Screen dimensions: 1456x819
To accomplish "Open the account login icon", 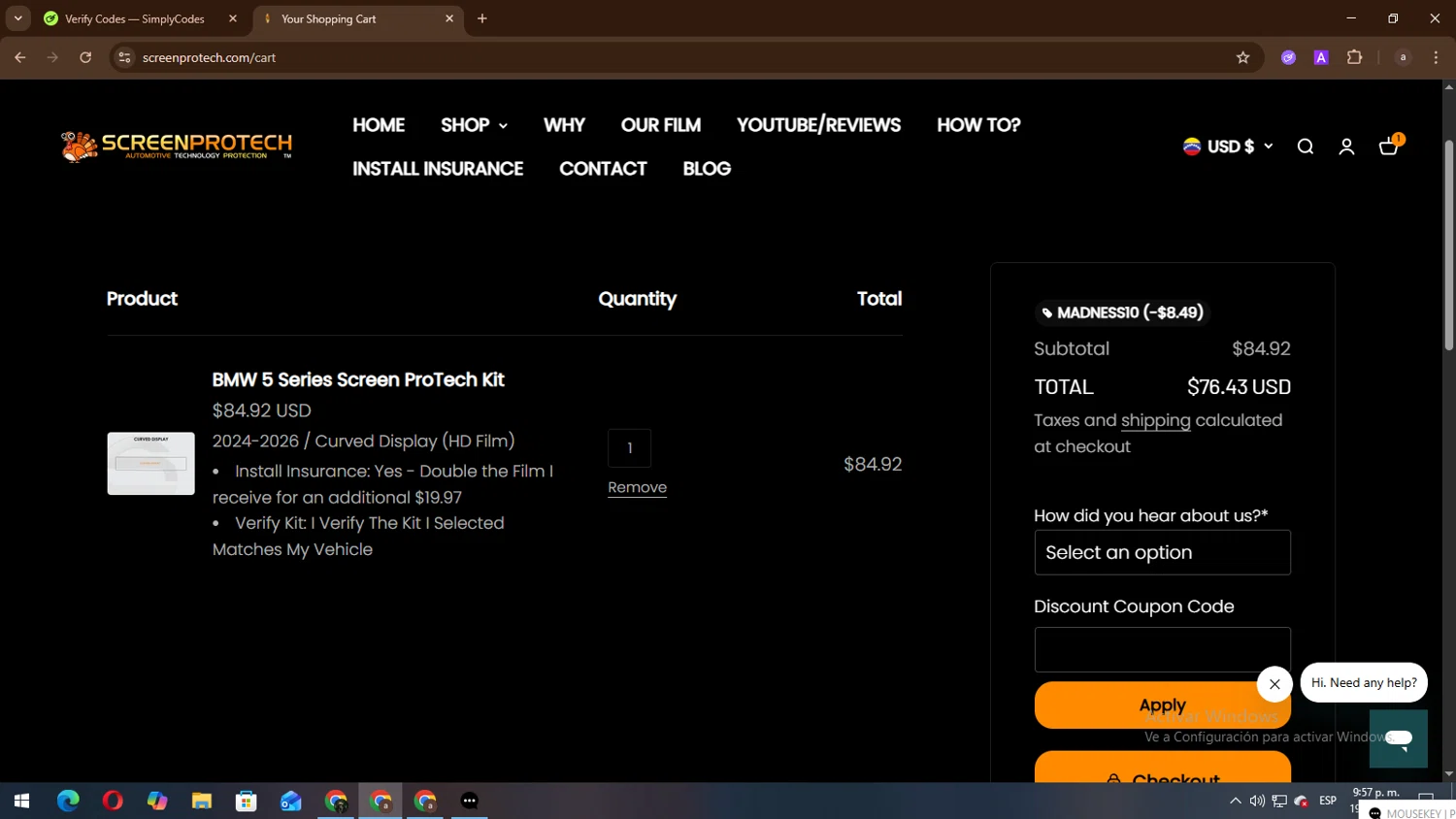I will 1346,147.
